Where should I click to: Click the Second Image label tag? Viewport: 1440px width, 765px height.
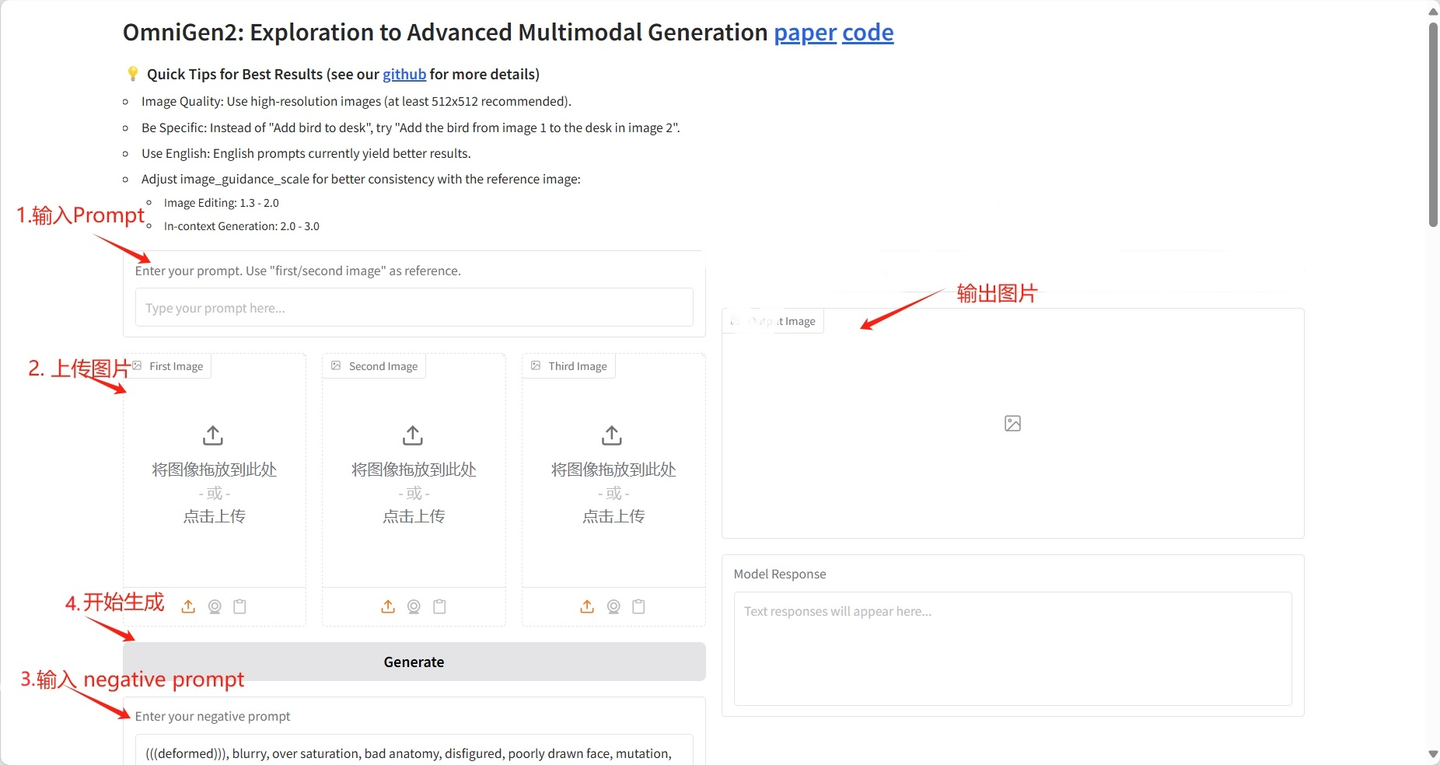(375, 366)
